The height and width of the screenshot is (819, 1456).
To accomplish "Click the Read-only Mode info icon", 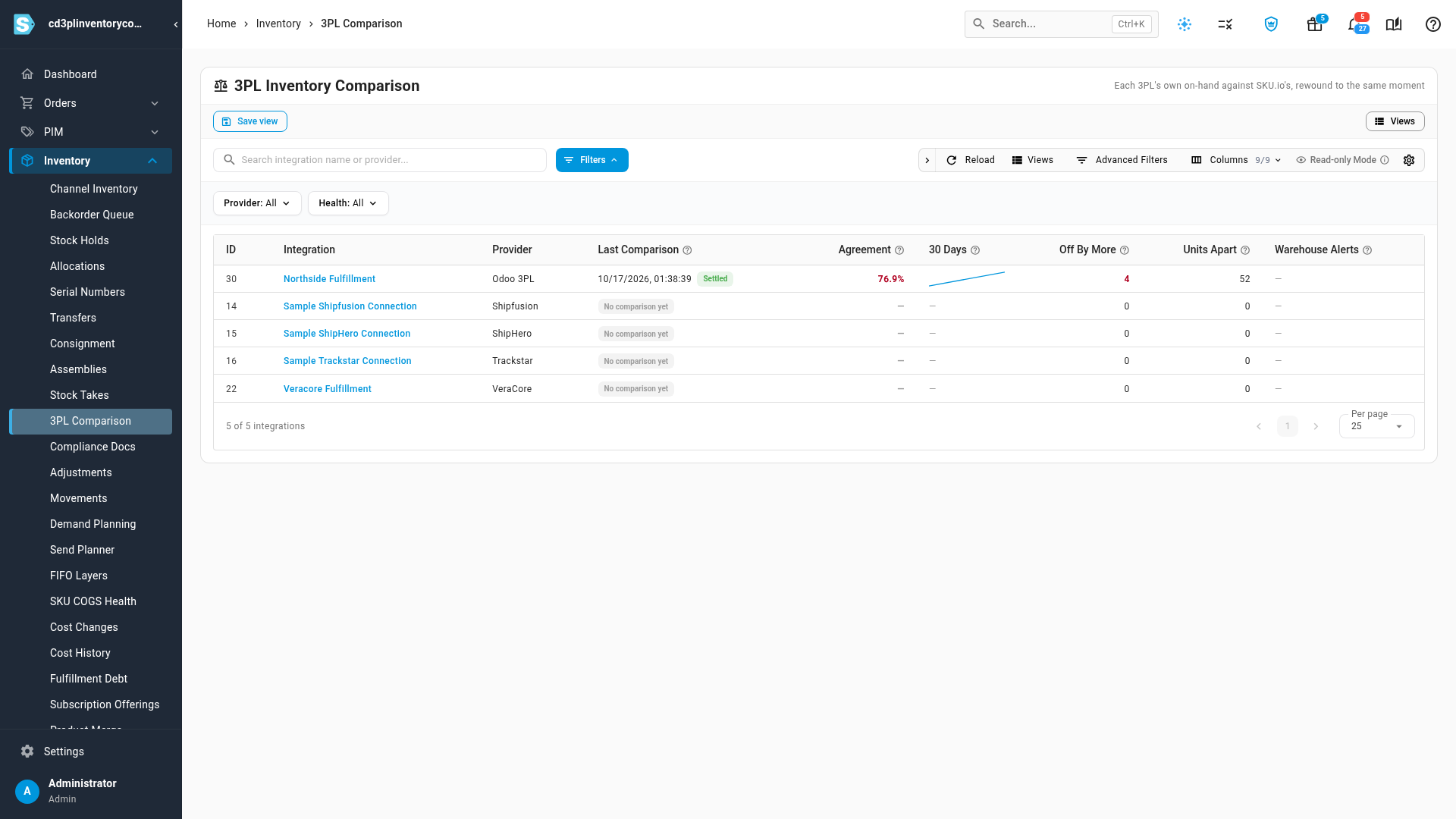I will 1385,160.
